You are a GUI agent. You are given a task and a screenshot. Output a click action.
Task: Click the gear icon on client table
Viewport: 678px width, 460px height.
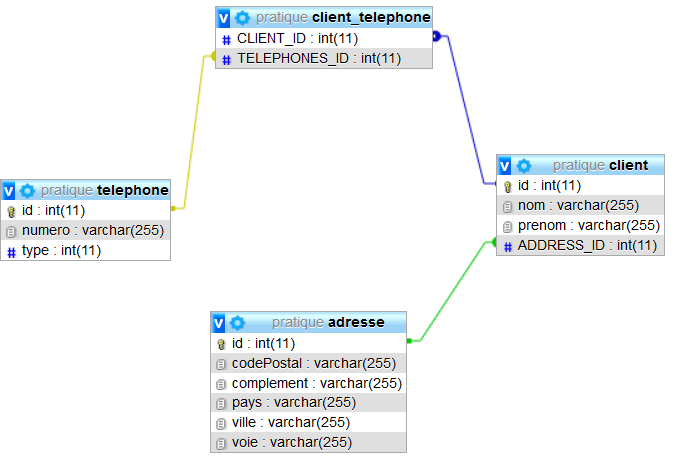coord(523,165)
